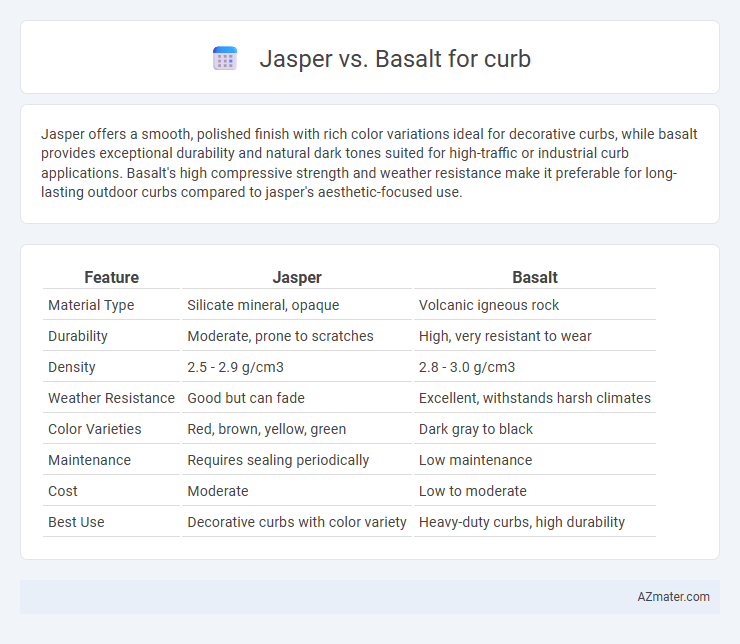Click the 'Feature' column header
The width and height of the screenshot is (740, 644).
click(x=111, y=277)
